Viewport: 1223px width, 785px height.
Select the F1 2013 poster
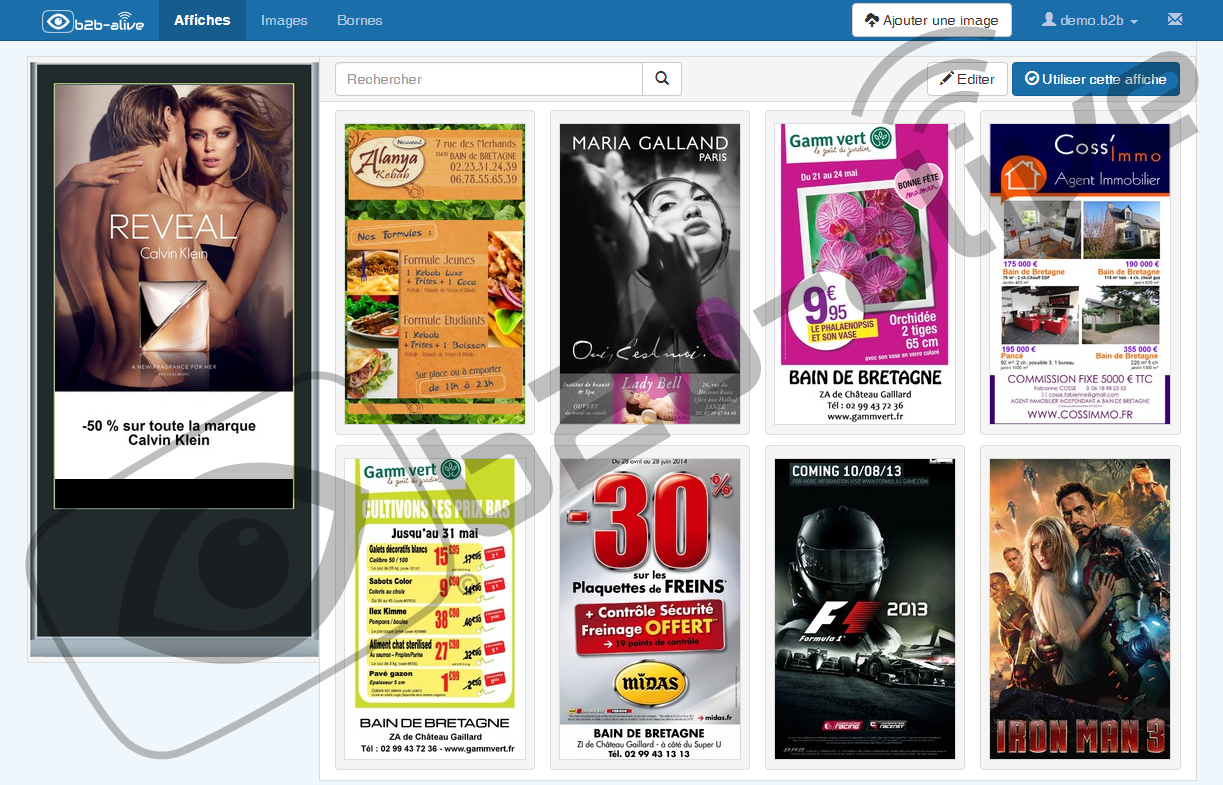tap(865, 608)
